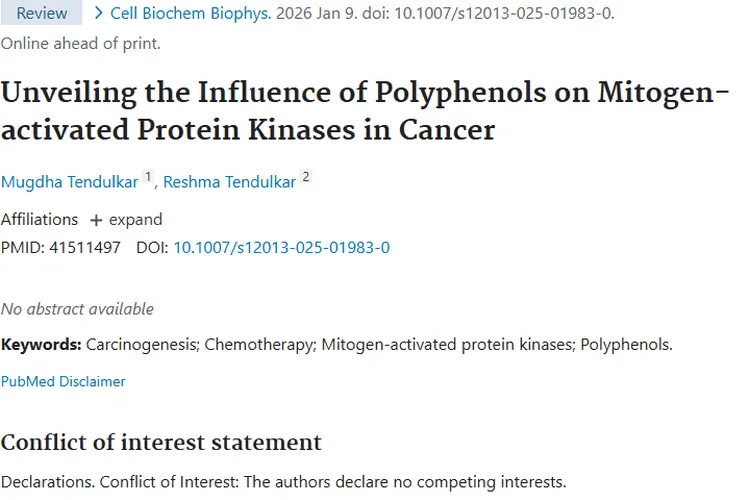Click the bold Keywords label
750x500 pixels.
click(x=41, y=344)
